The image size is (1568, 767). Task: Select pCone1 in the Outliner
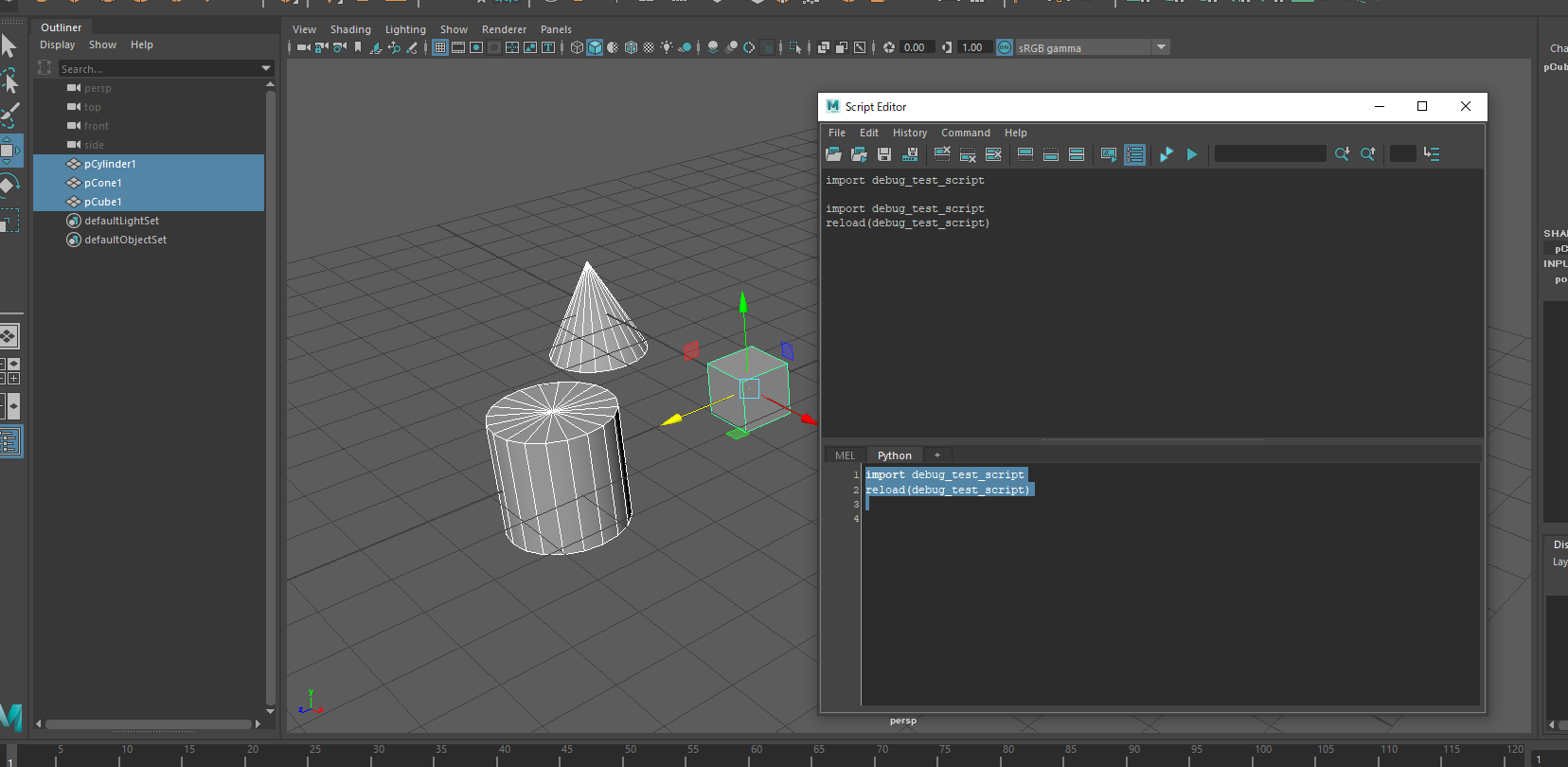point(103,183)
